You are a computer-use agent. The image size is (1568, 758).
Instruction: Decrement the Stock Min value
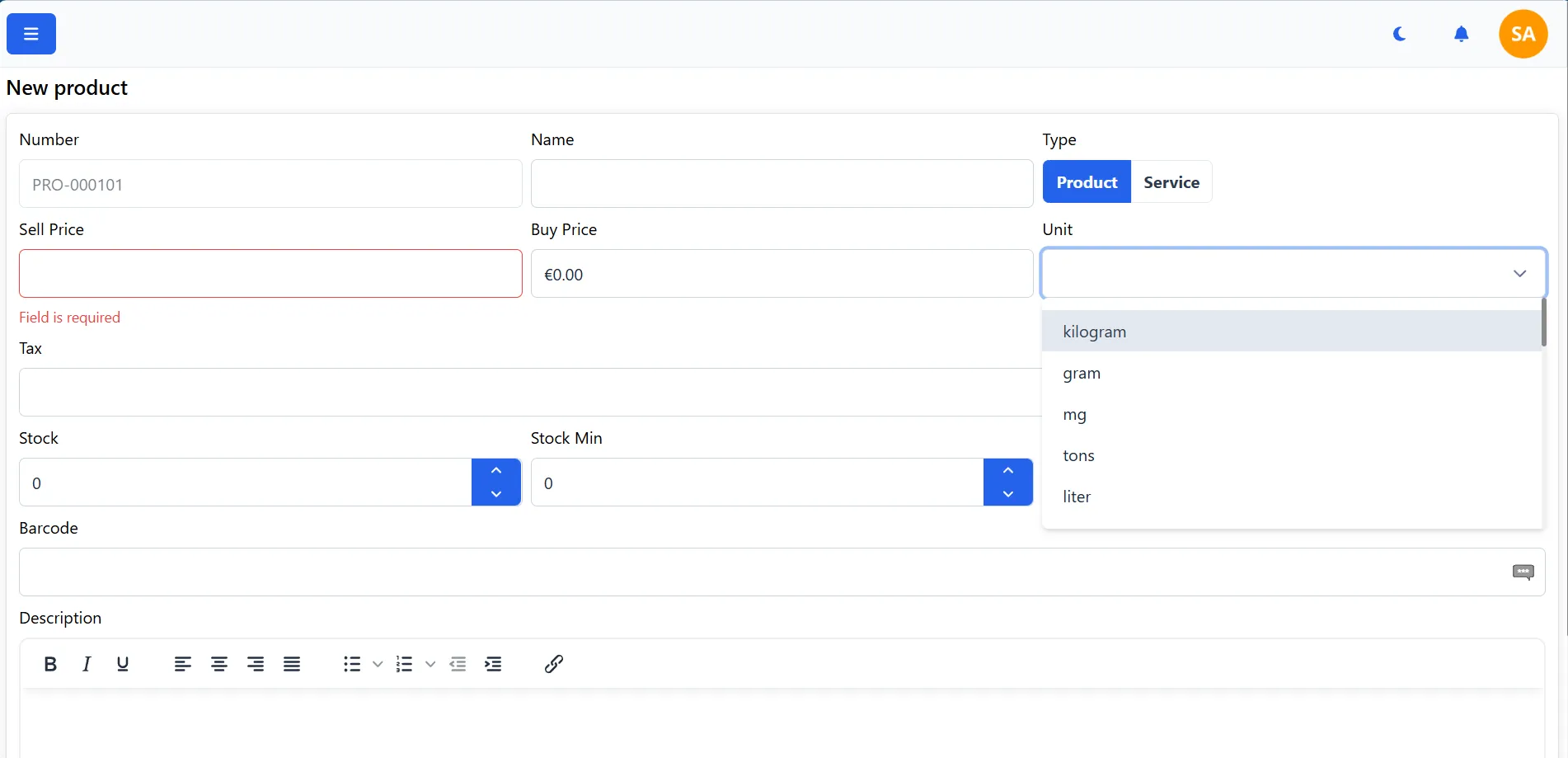[x=1008, y=493]
